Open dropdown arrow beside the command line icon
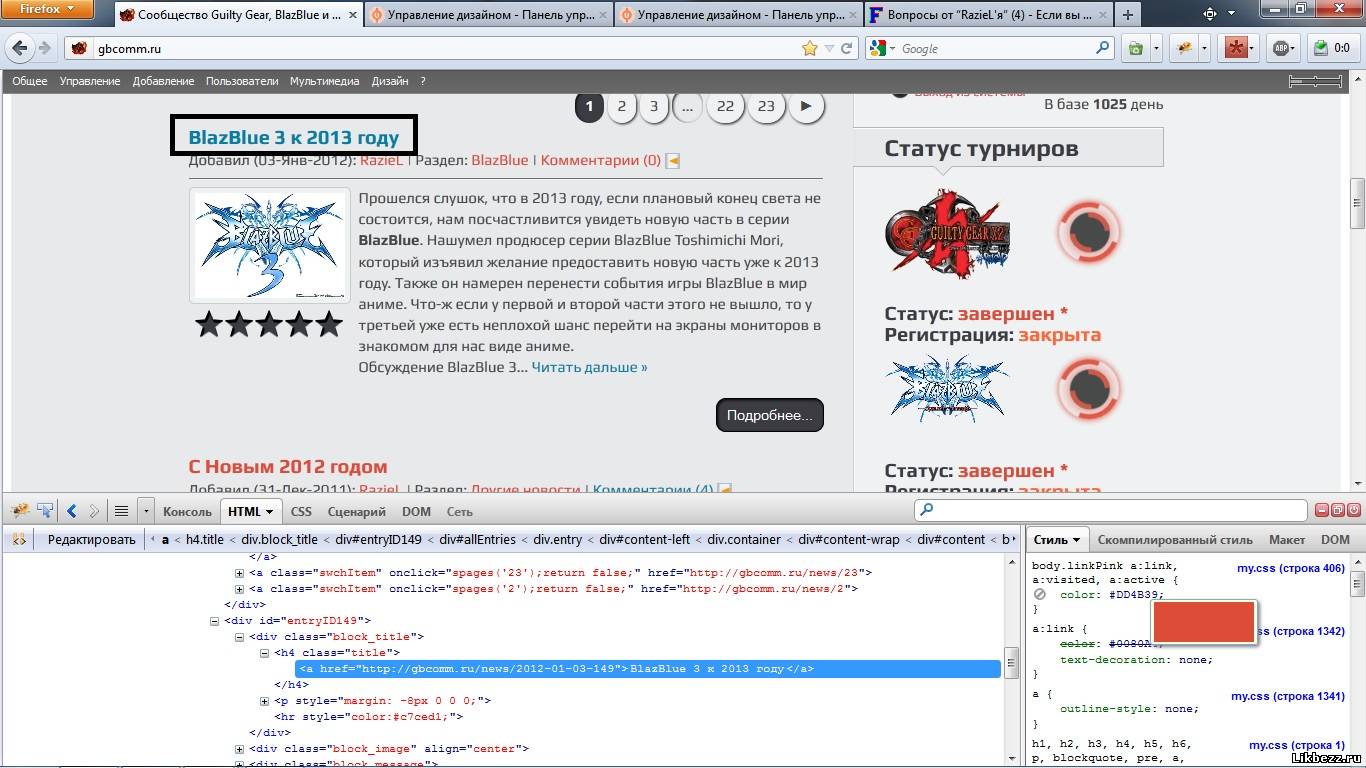The image size is (1366, 768). (146, 511)
